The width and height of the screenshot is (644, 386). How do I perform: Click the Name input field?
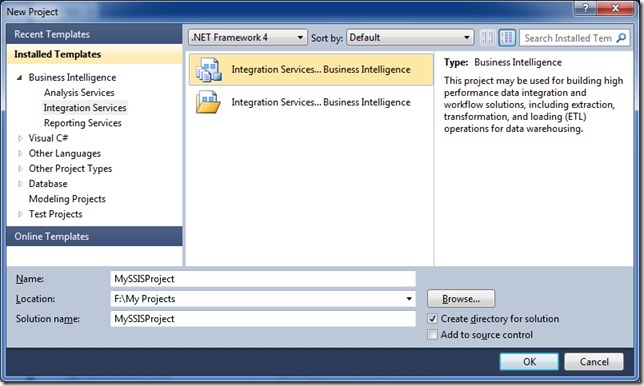point(263,279)
